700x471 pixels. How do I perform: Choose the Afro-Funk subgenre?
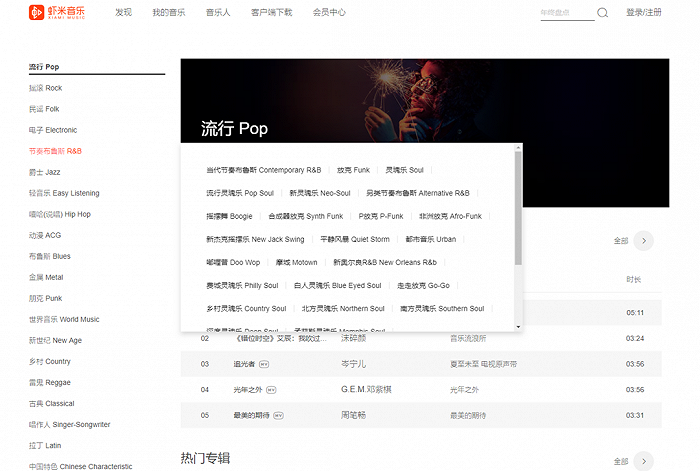click(450, 216)
